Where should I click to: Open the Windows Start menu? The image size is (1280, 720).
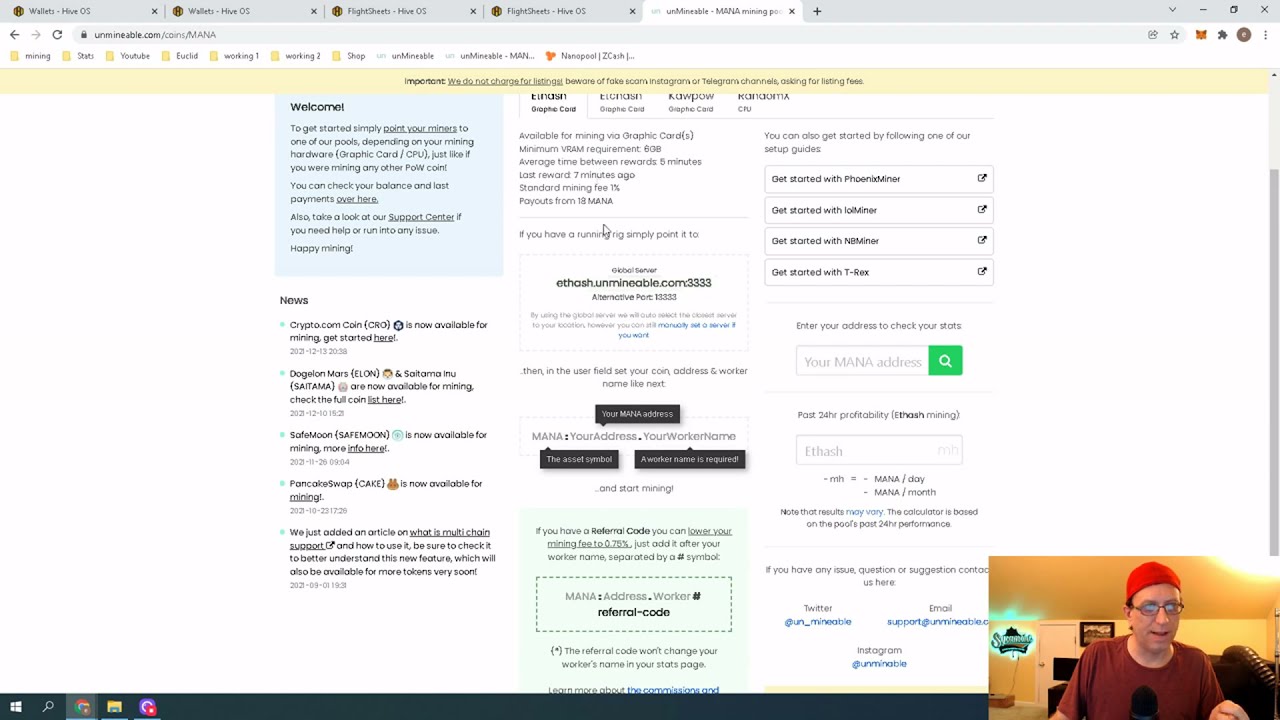pos(16,707)
